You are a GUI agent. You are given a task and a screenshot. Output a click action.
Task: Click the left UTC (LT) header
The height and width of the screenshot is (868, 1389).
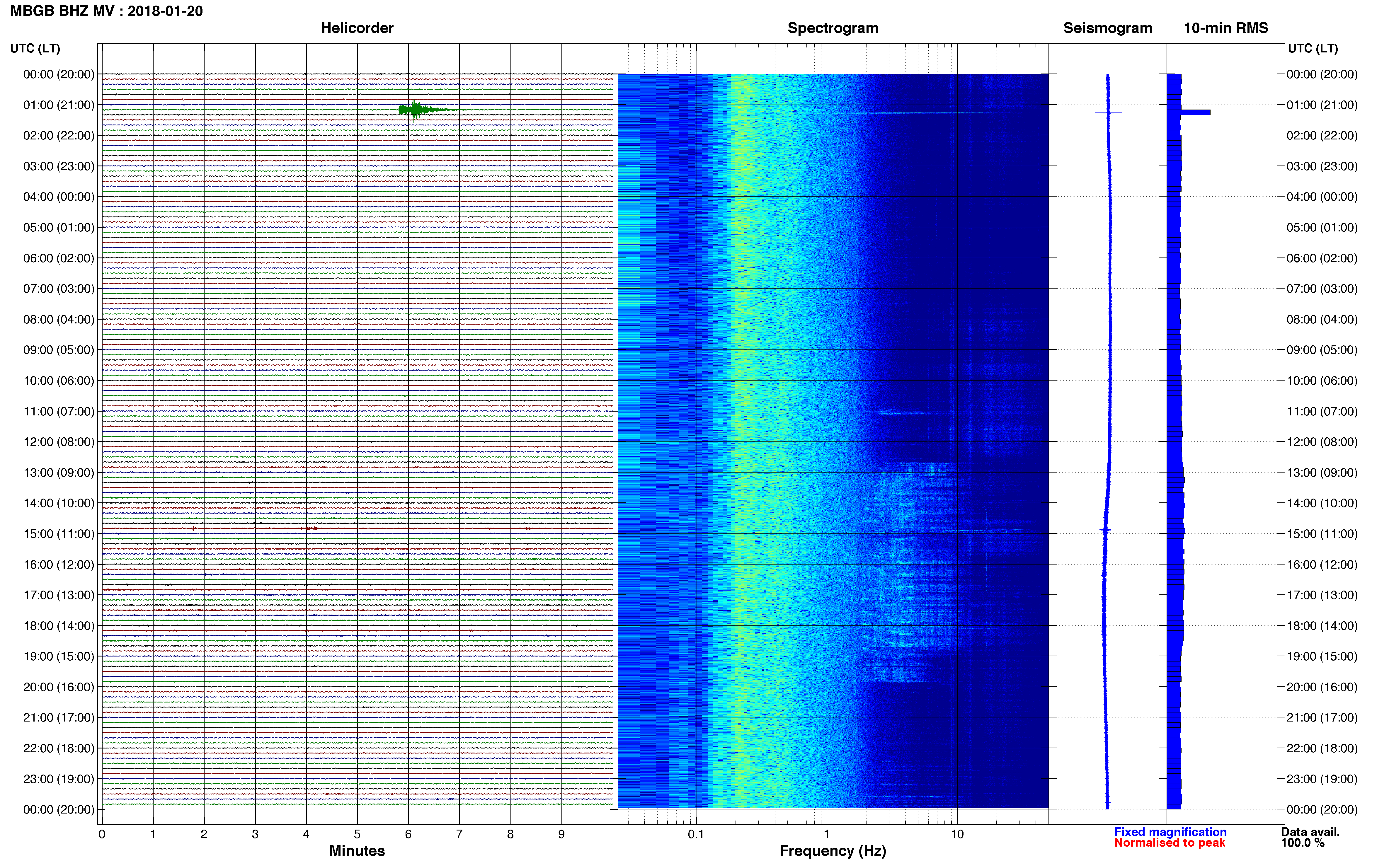35,48
